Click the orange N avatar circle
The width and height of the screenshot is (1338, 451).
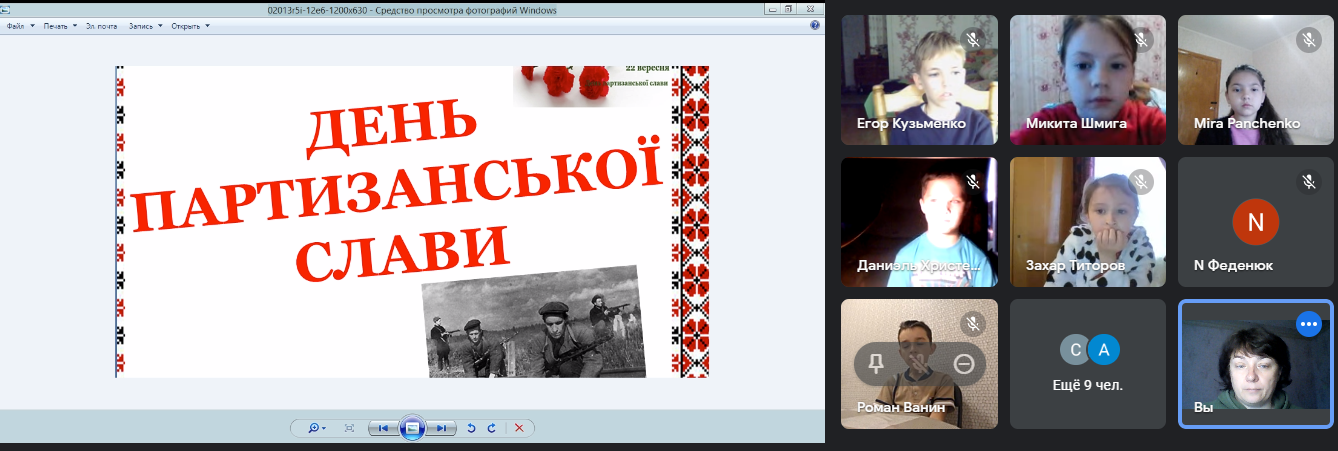1256,222
